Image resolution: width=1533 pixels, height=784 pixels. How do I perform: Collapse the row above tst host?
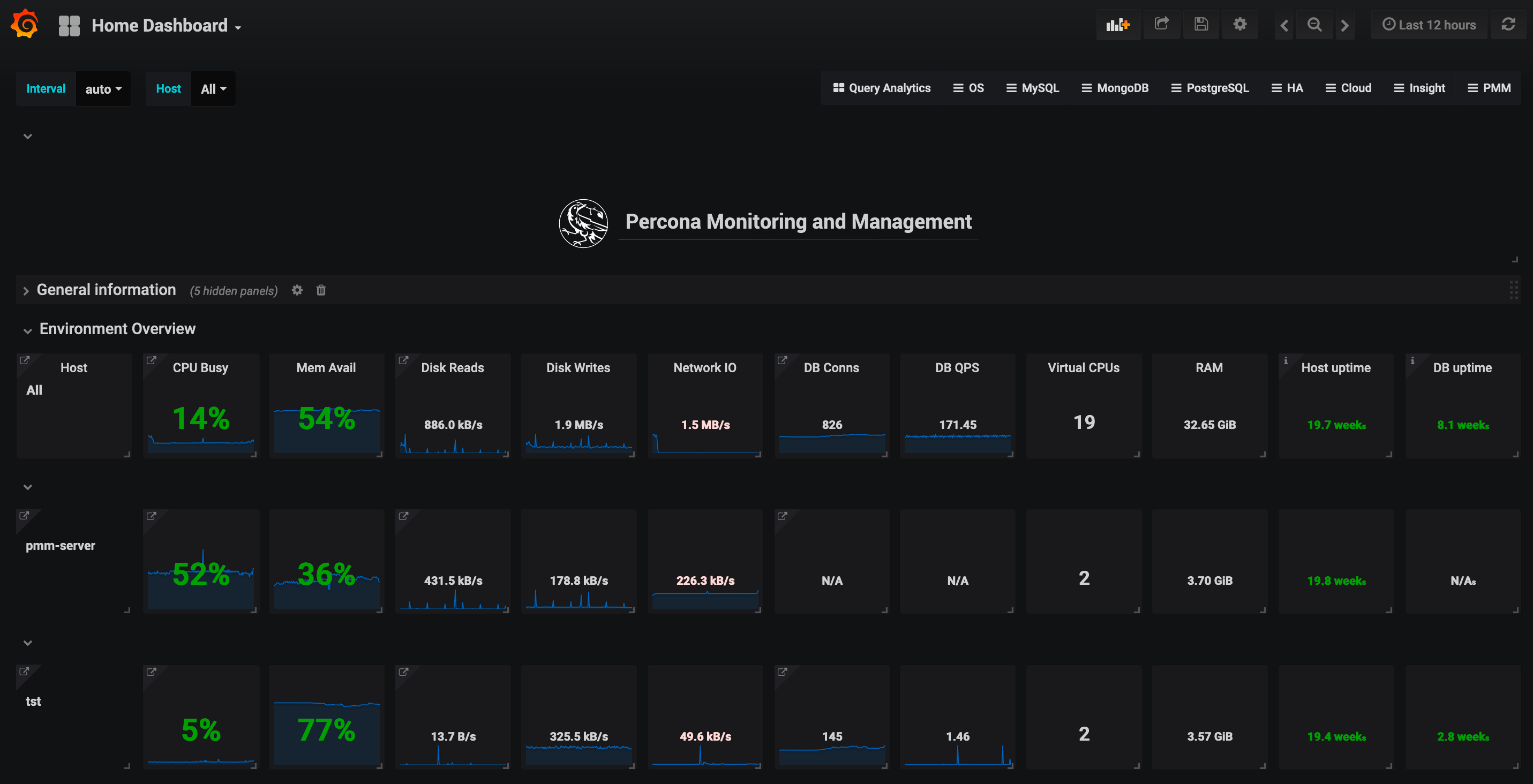click(27, 643)
